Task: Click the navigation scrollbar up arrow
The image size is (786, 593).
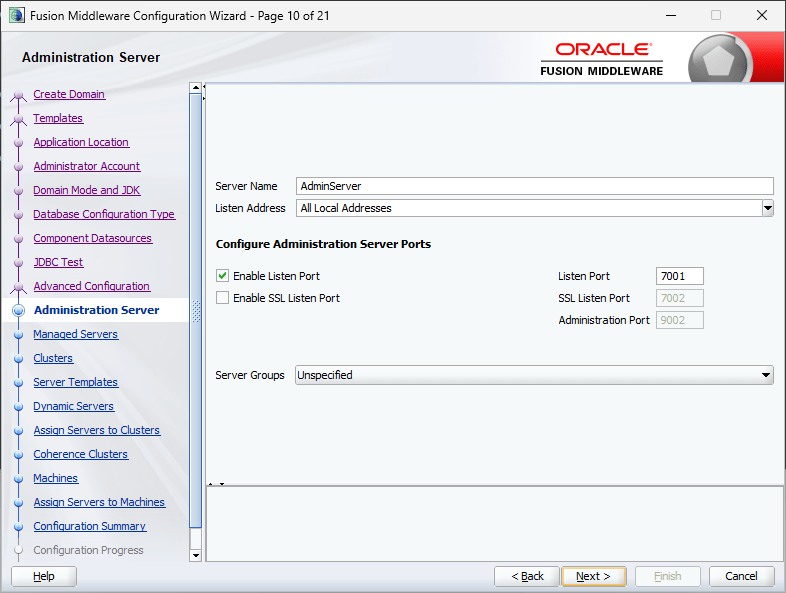Action: [x=195, y=88]
